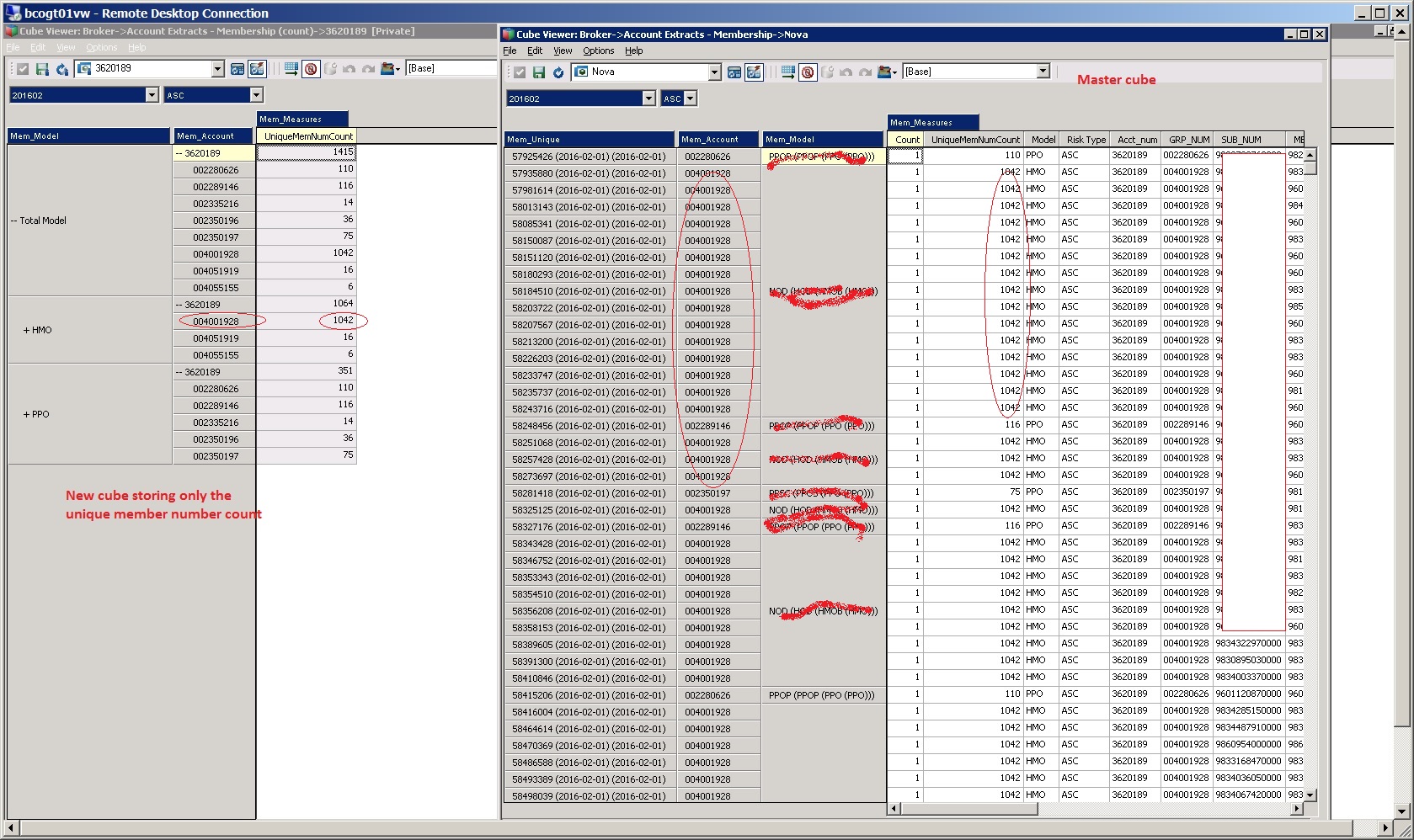Click the recalculate view icon beside Nova dropdown
1414x840 pixels.
[x=734, y=72]
